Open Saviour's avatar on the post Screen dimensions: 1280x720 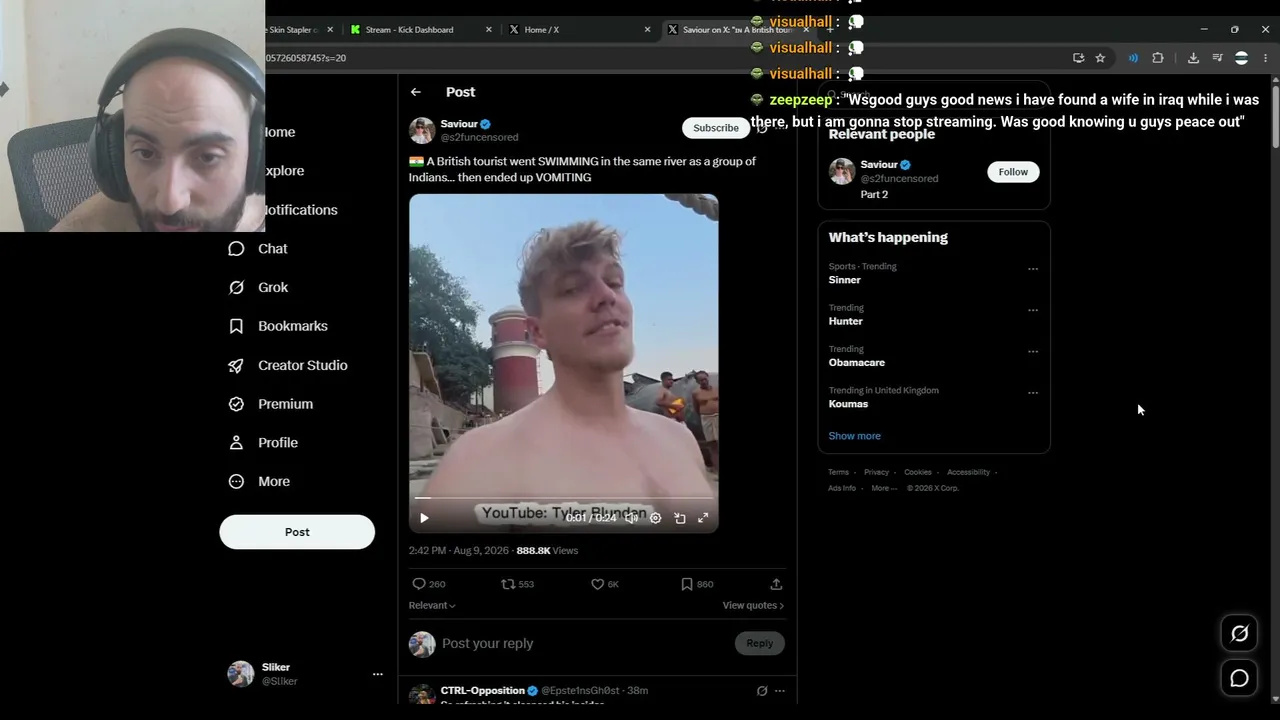click(422, 130)
